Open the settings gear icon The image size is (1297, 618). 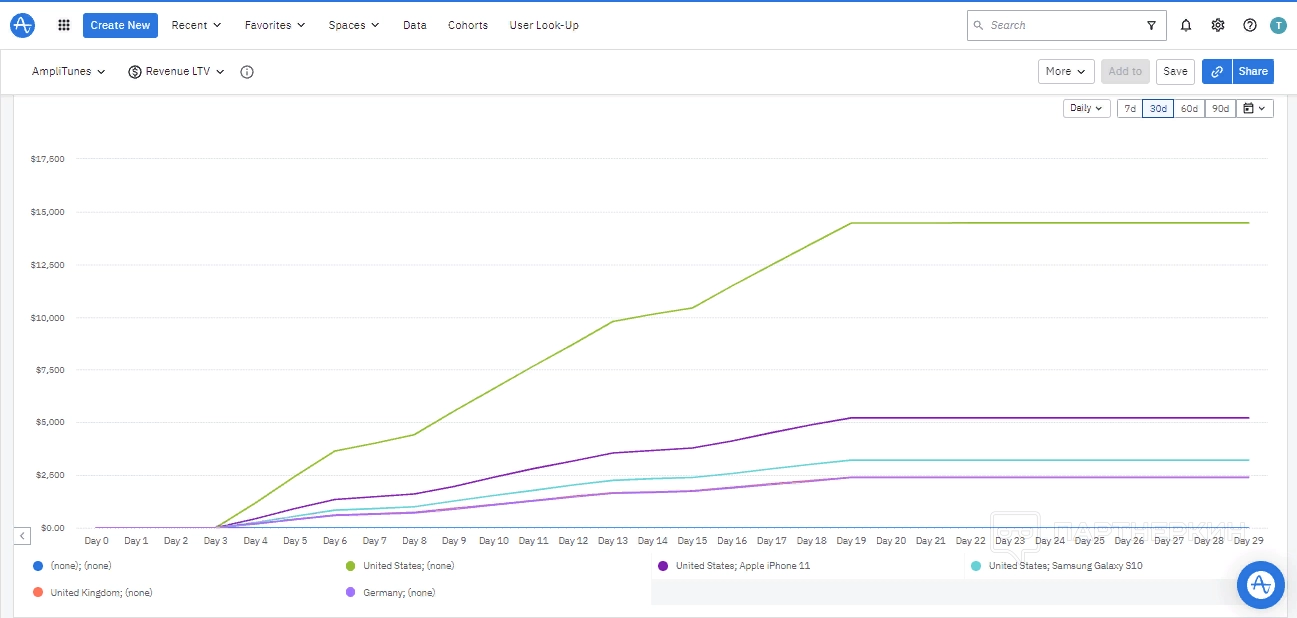click(1218, 25)
